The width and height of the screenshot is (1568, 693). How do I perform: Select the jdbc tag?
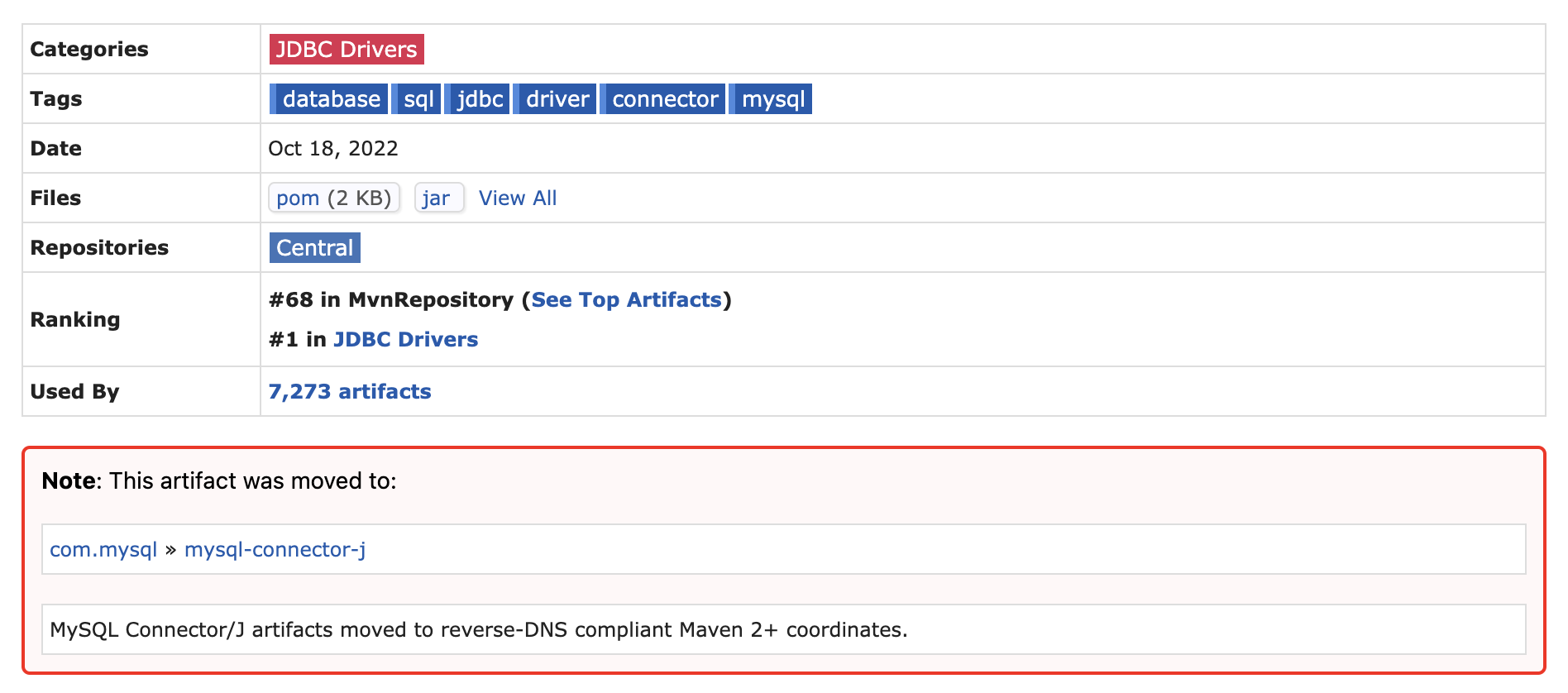[x=477, y=99]
